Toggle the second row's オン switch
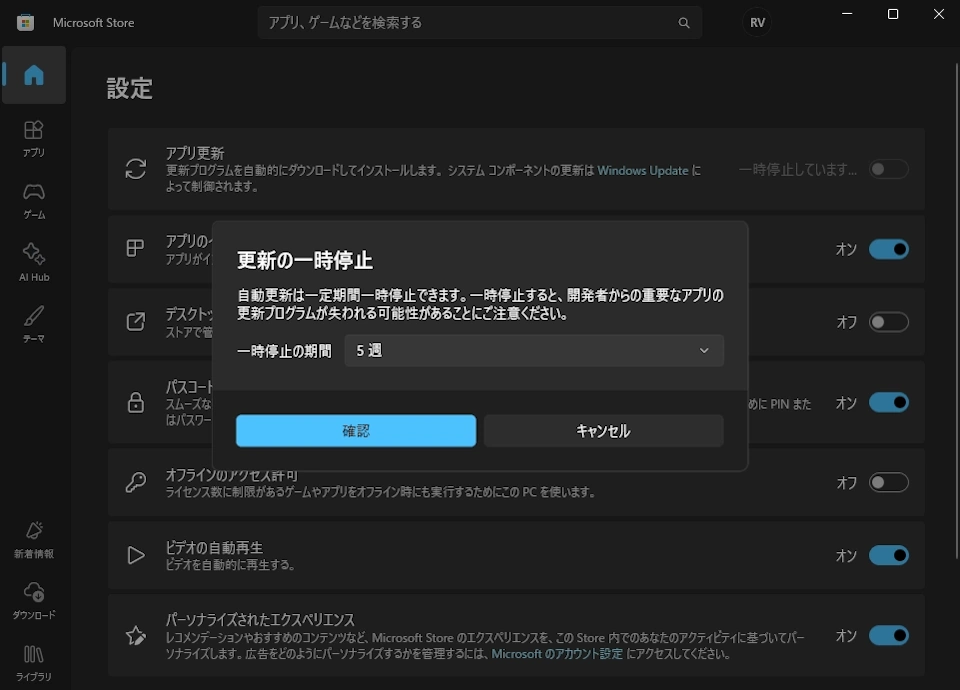The width and height of the screenshot is (960, 690). tap(888, 249)
